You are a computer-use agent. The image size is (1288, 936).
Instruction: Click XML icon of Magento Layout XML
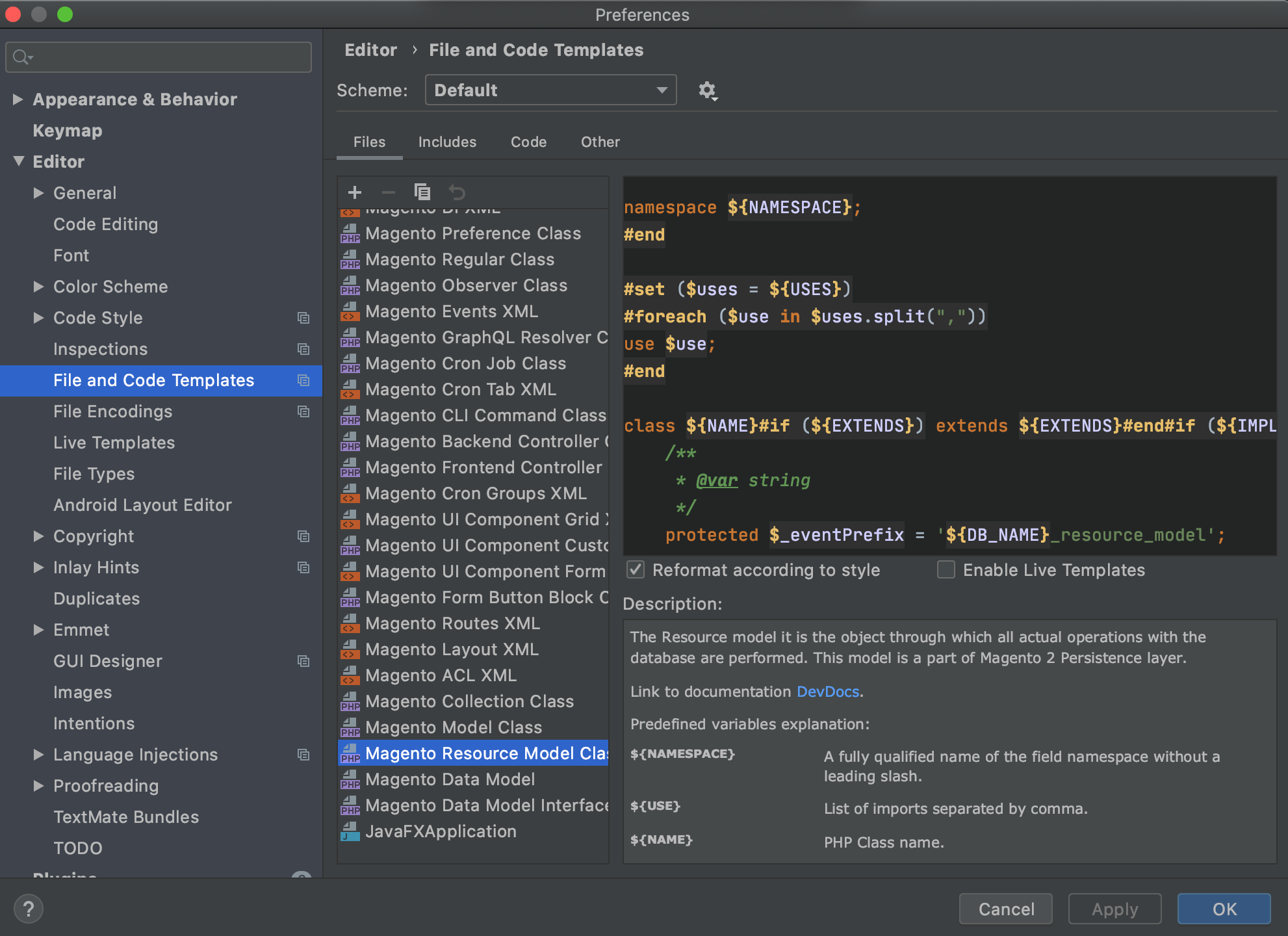click(x=350, y=649)
